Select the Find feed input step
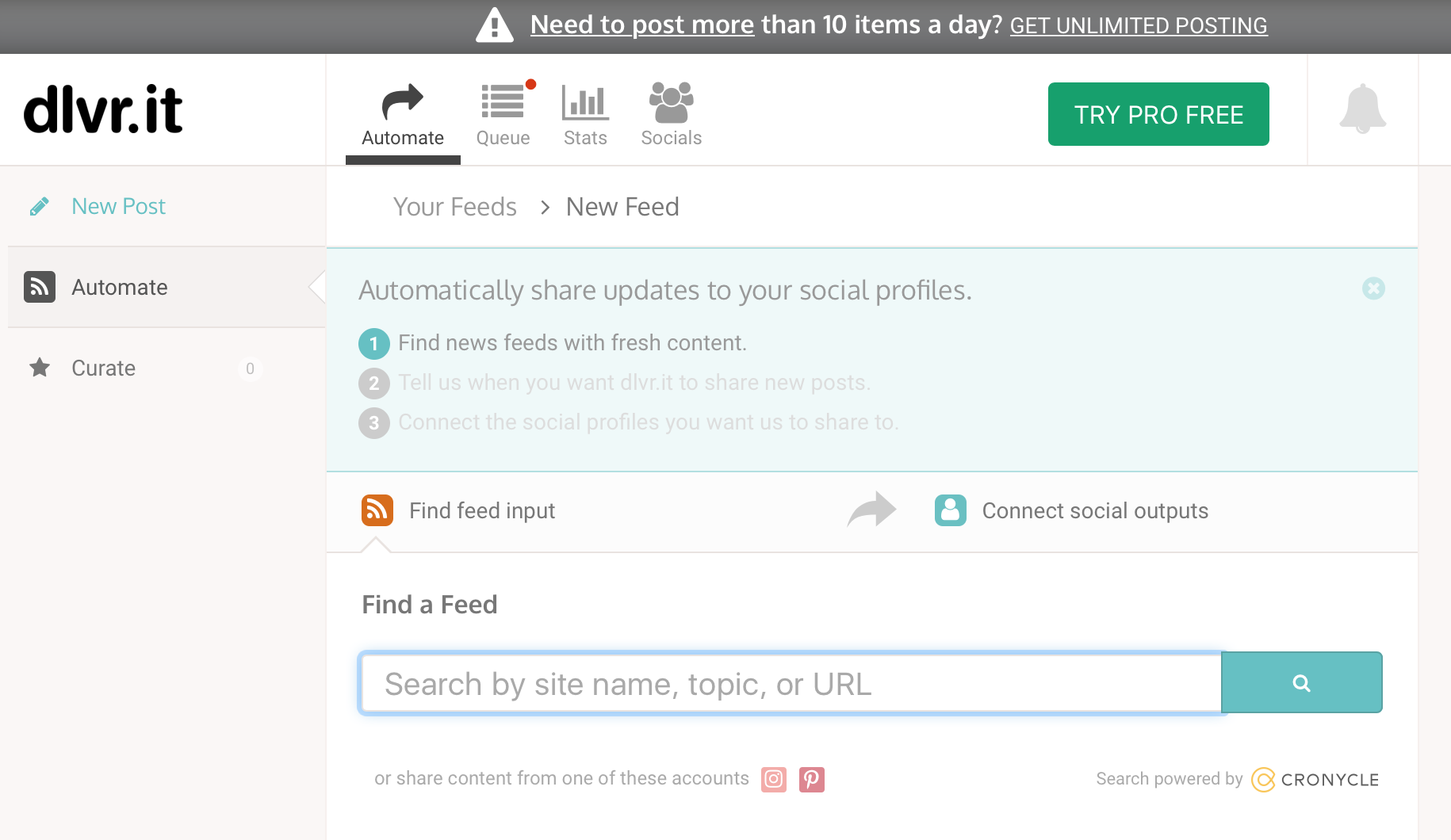1451x840 pixels. [x=482, y=510]
